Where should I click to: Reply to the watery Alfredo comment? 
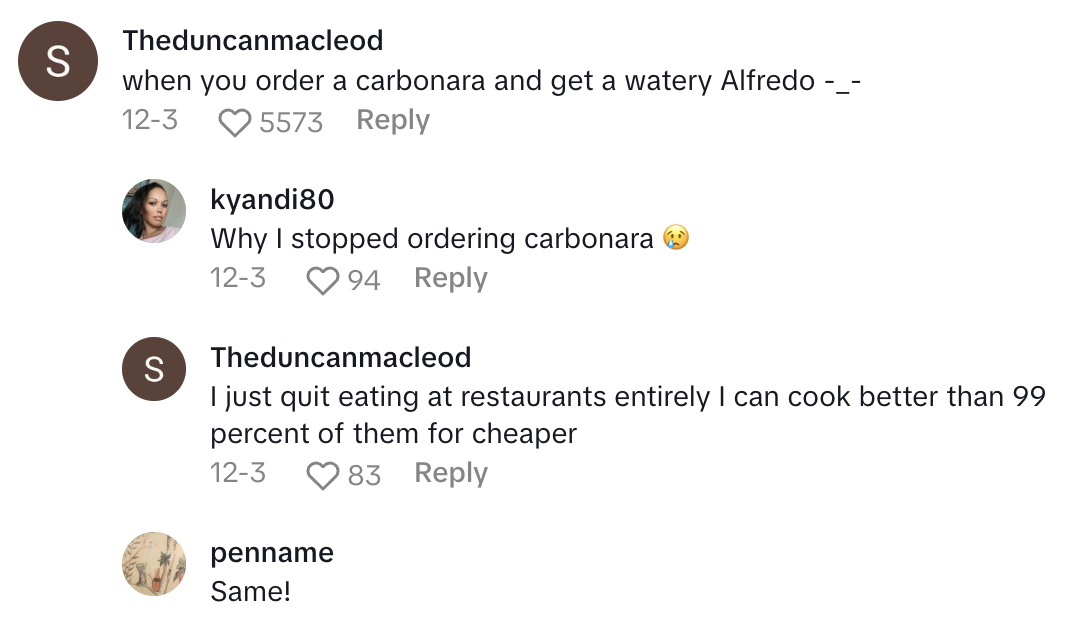pyautogui.click(x=392, y=120)
